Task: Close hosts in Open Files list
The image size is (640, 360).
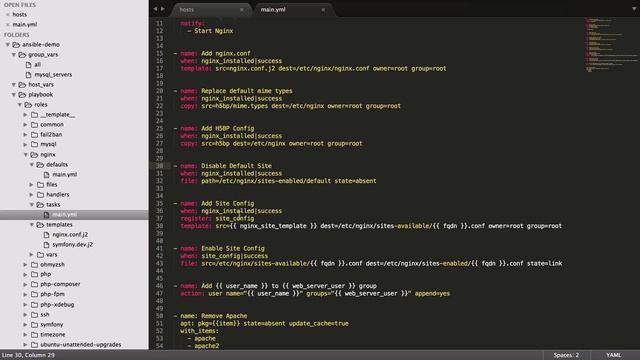Action: 7,14
